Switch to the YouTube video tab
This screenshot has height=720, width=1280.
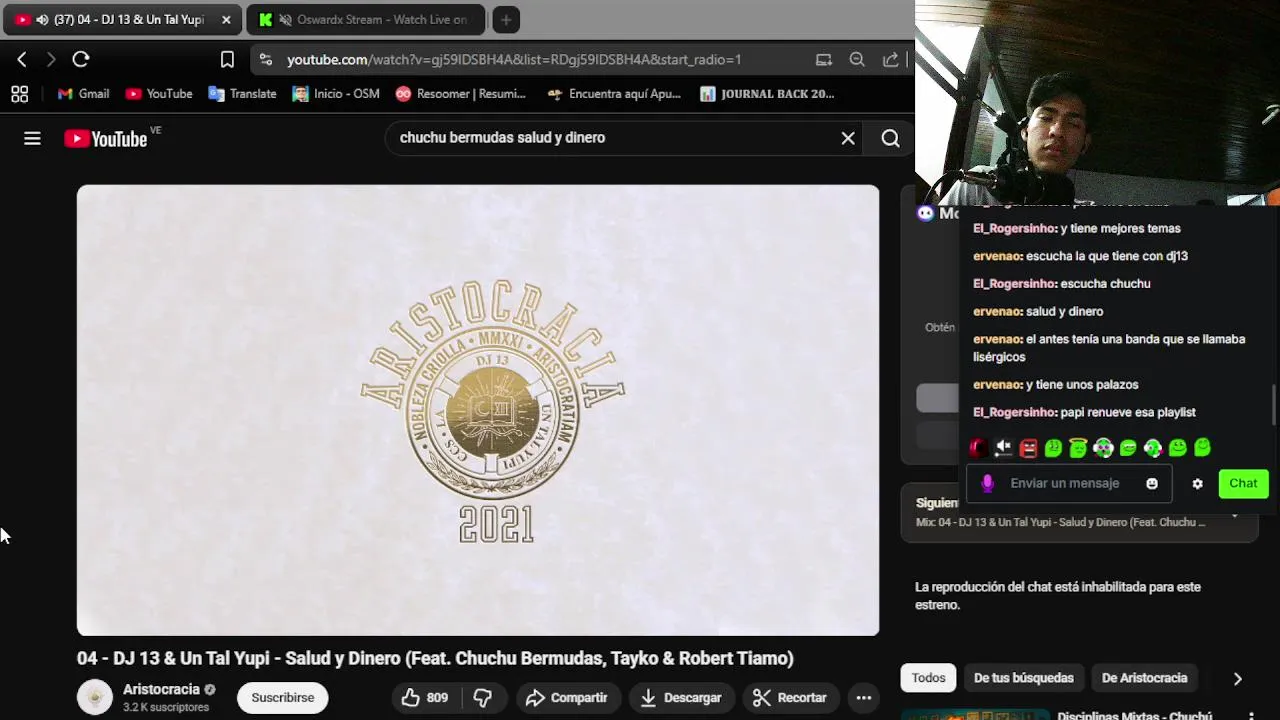tap(123, 20)
